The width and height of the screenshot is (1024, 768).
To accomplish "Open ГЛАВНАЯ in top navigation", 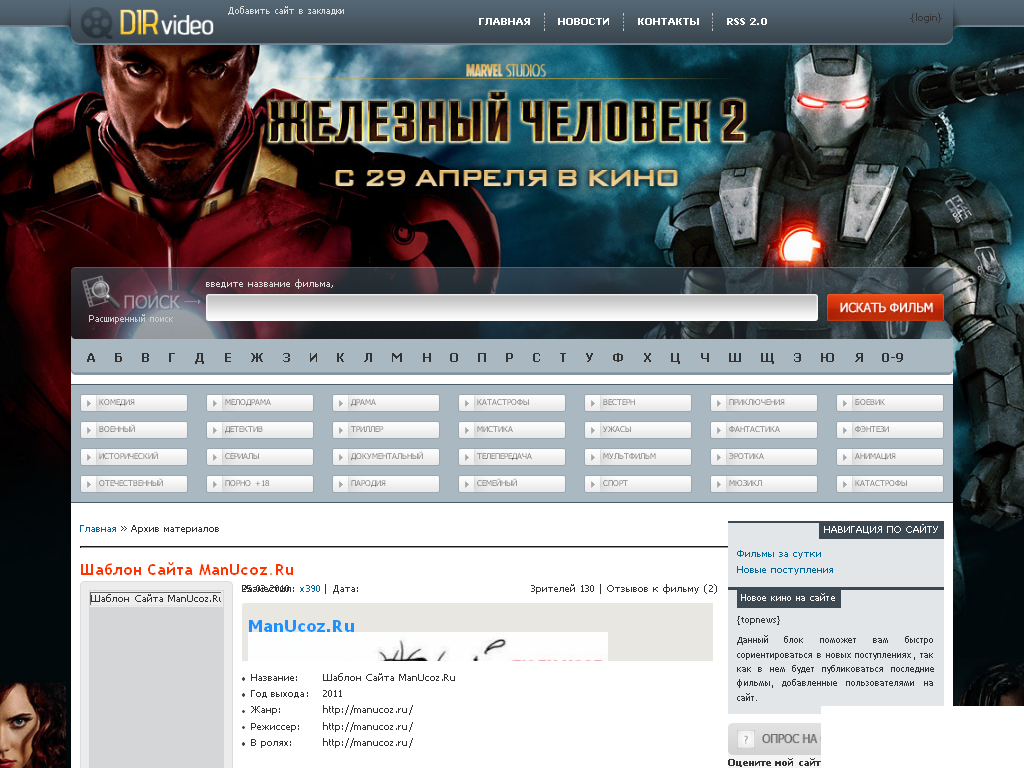I will (x=504, y=22).
